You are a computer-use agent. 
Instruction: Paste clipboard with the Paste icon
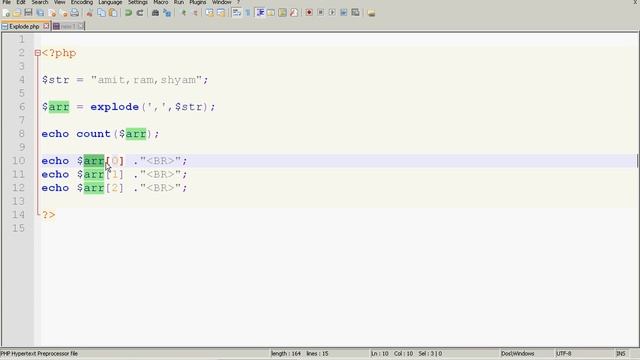113,13
